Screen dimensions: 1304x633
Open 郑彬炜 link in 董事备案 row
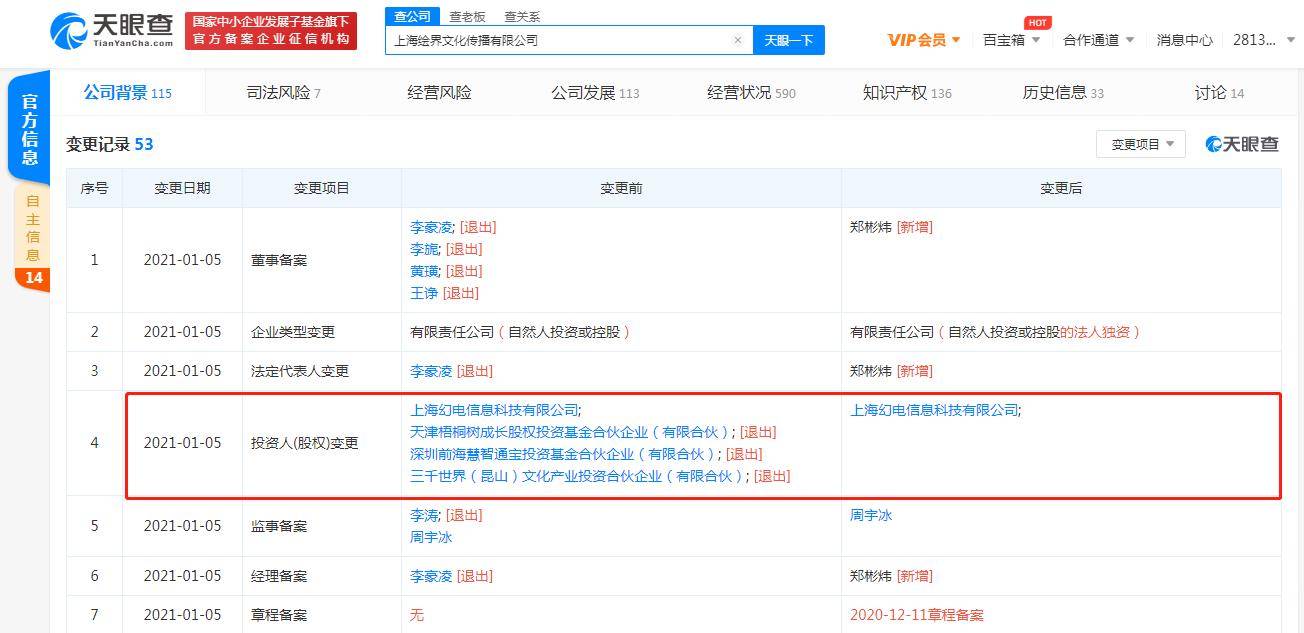point(871,227)
